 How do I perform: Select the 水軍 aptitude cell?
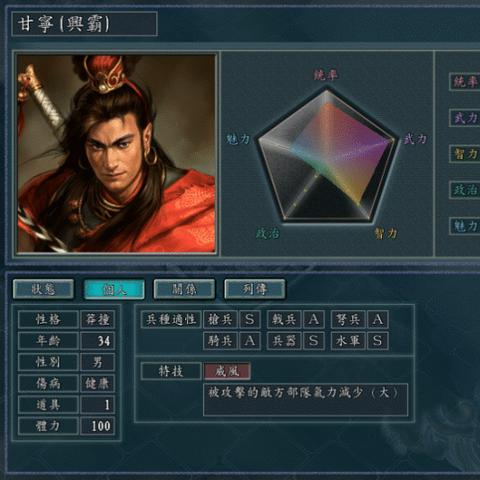360,341
